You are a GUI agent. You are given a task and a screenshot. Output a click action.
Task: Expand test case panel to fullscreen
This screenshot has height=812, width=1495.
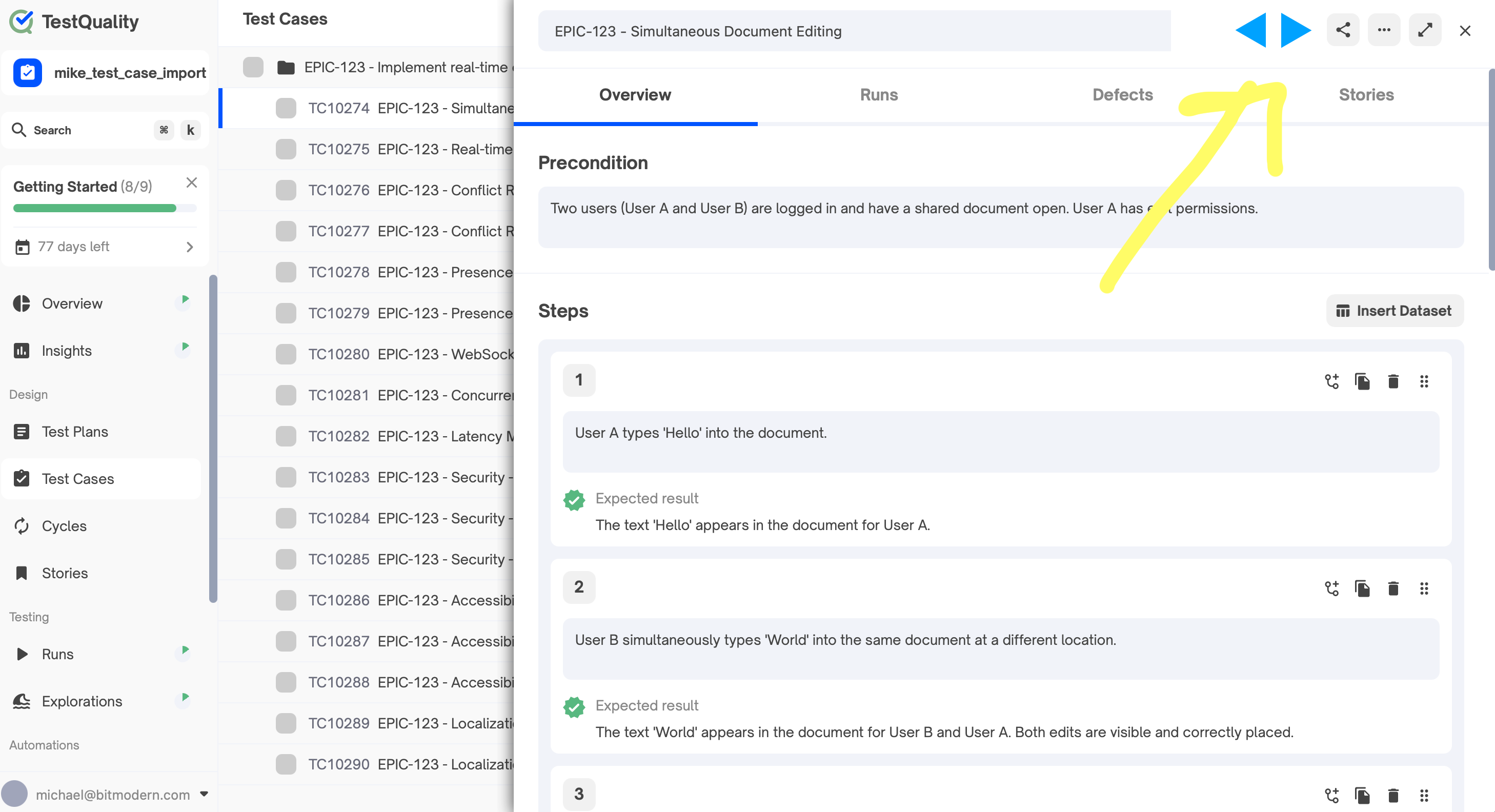coord(1425,30)
